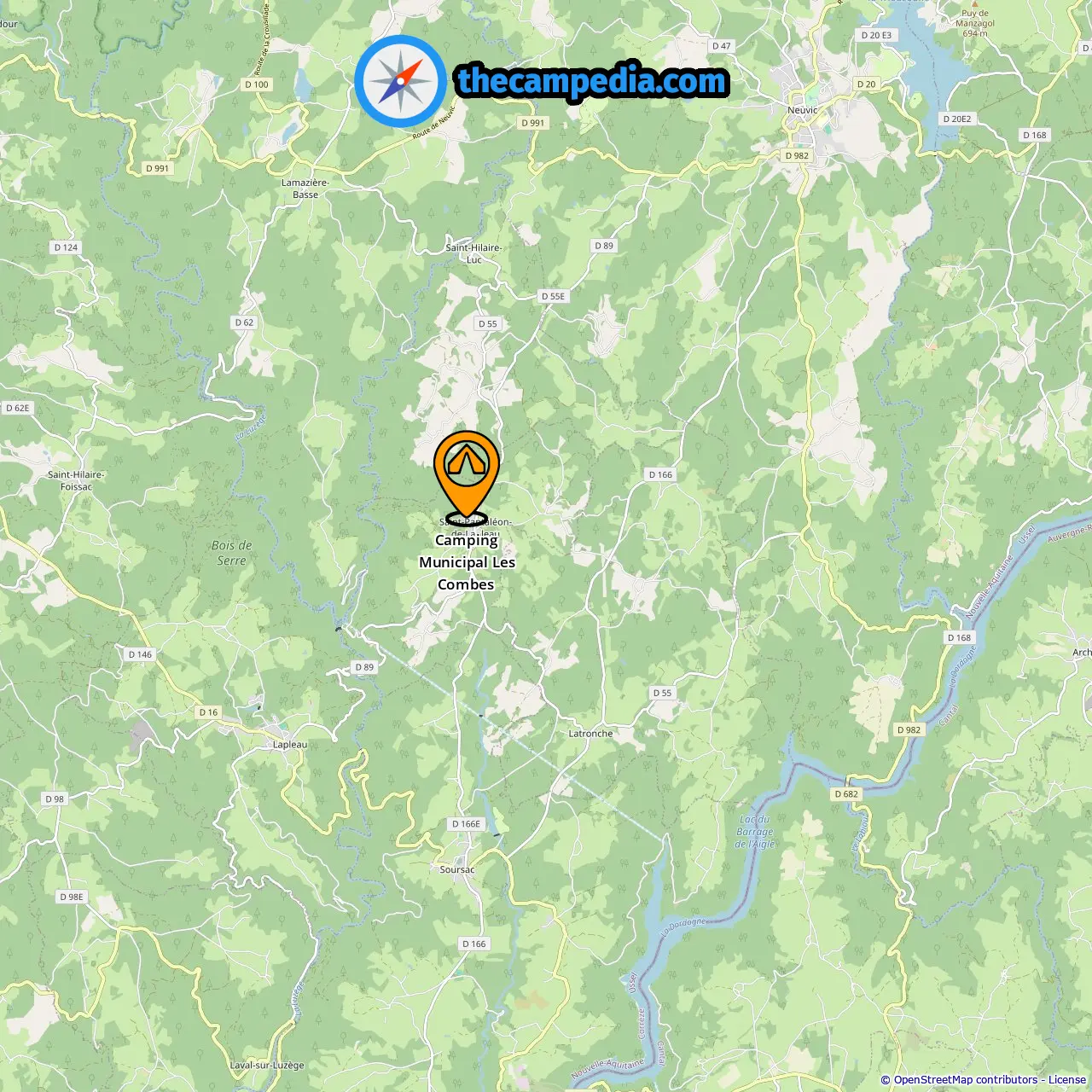Click the D 982 road shield below Neuvic
Image resolution: width=1092 pixels, height=1092 pixels.
coord(796,156)
